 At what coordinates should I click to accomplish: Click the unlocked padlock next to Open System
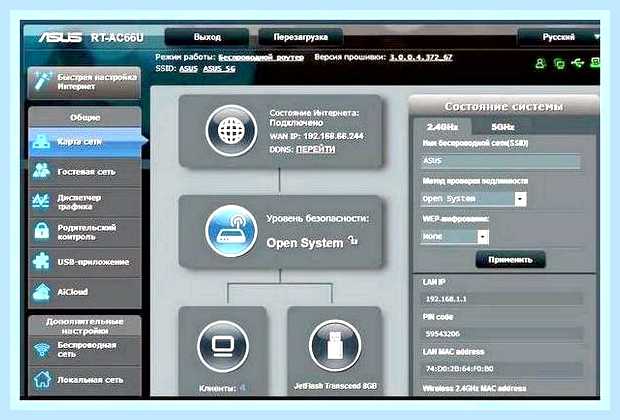(353, 240)
